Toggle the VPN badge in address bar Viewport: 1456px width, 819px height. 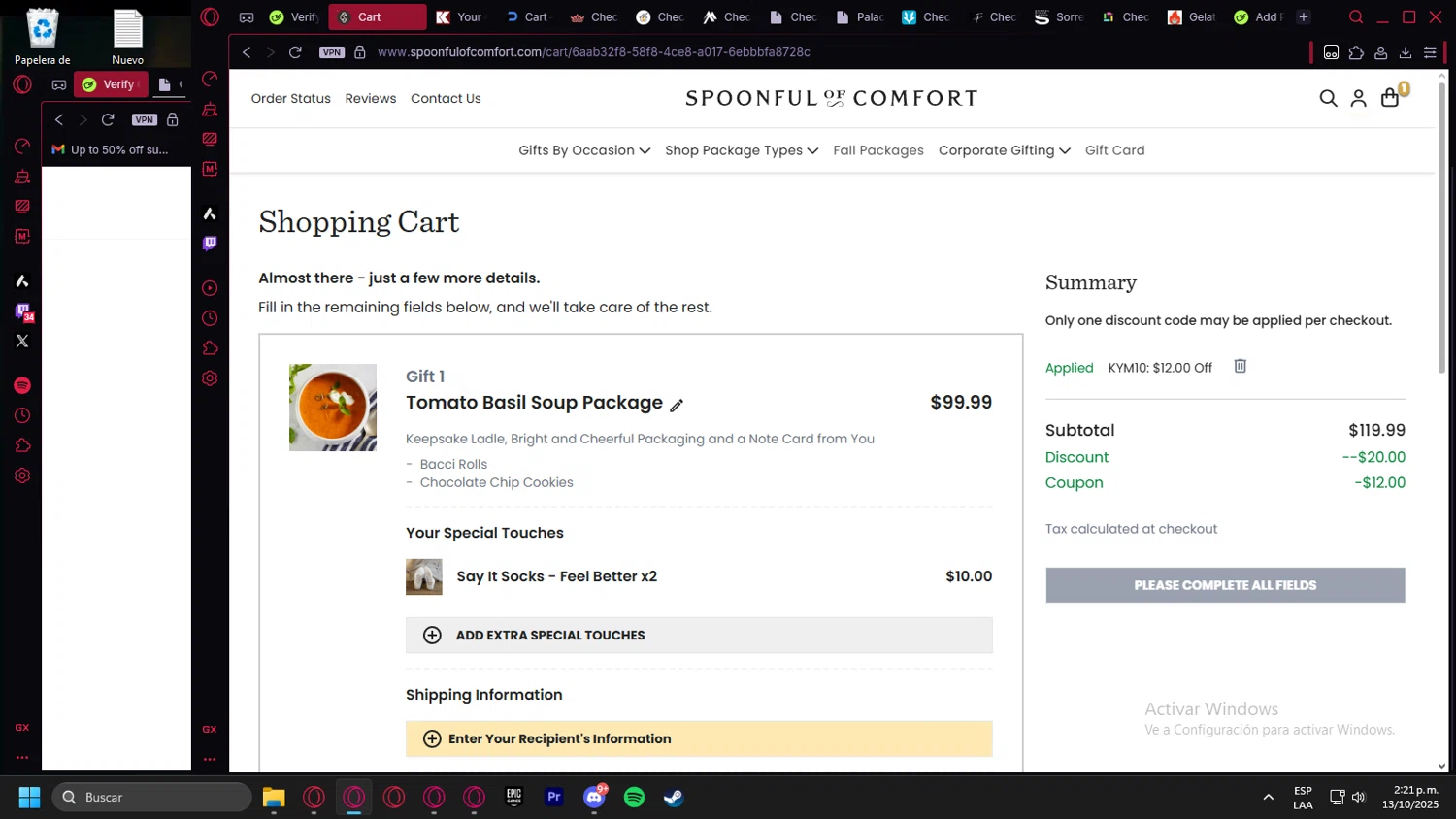[x=332, y=52]
